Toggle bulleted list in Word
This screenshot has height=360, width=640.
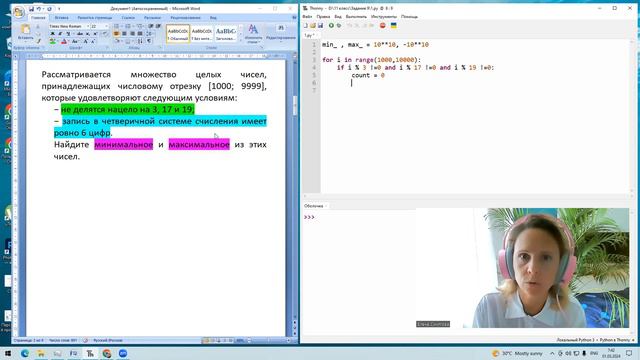point(116,26)
